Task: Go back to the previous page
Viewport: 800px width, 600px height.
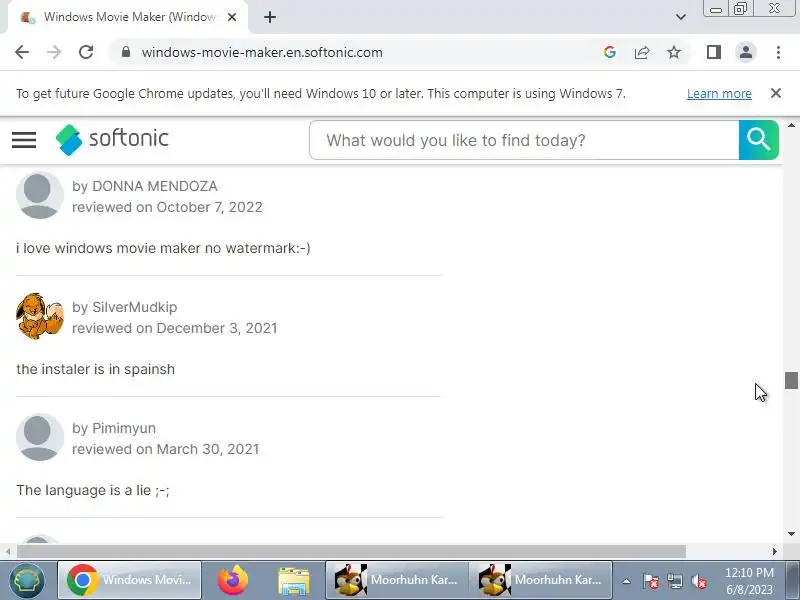Action: (22, 52)
